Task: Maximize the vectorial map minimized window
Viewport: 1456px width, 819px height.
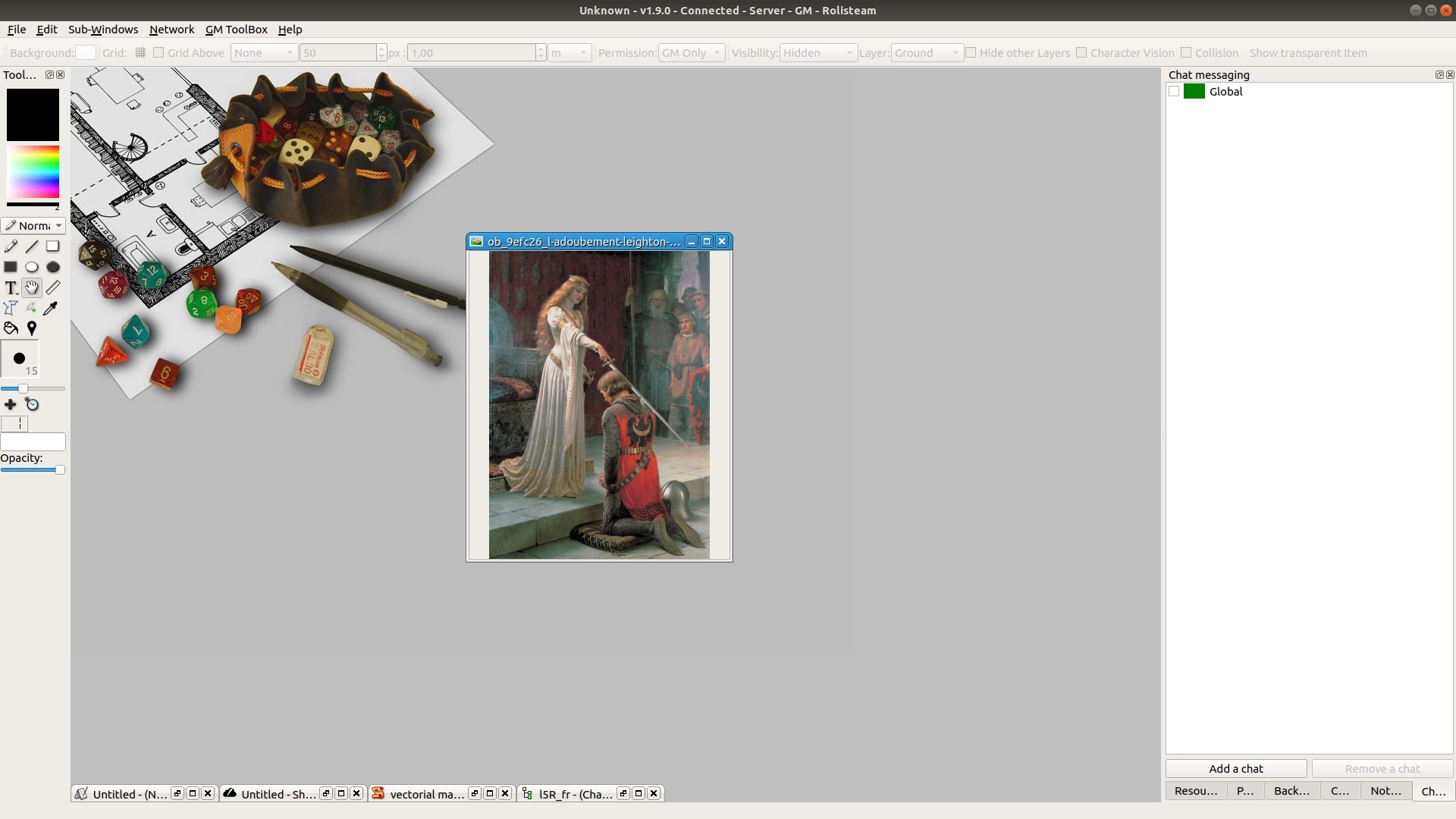Action: click(490, 793)
